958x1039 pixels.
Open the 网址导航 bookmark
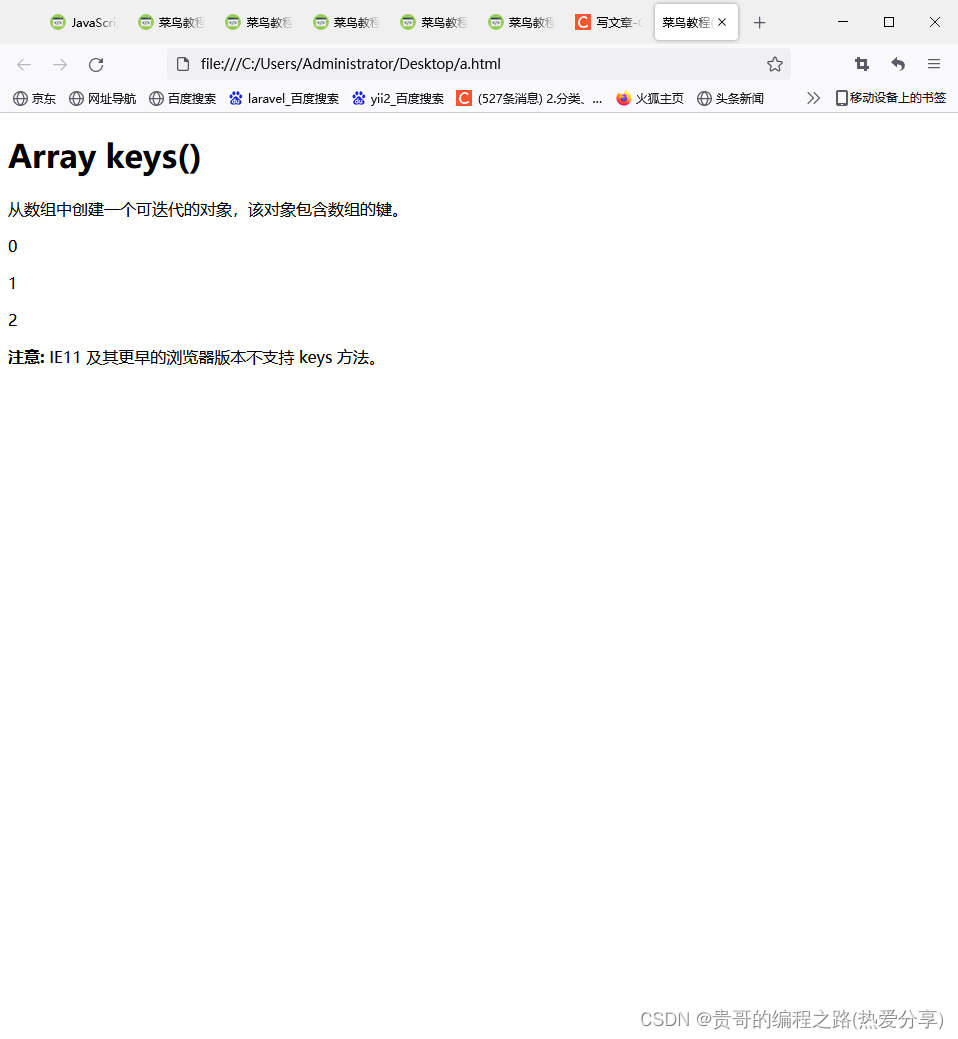102,98
